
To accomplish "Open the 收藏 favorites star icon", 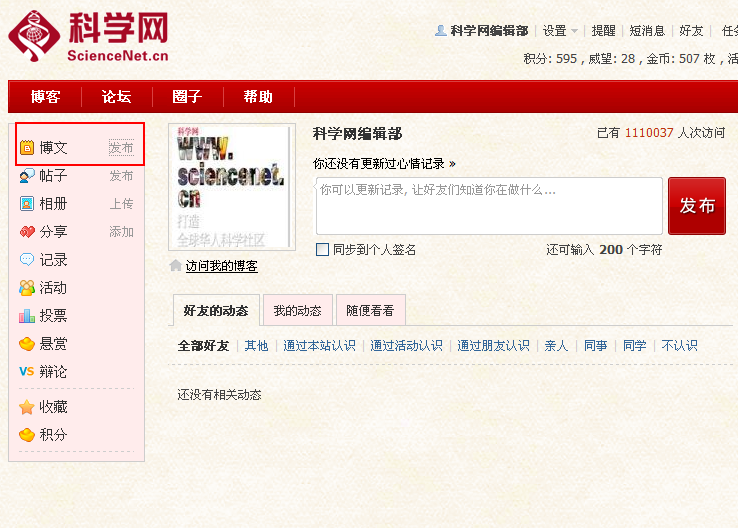I will 27,408.
